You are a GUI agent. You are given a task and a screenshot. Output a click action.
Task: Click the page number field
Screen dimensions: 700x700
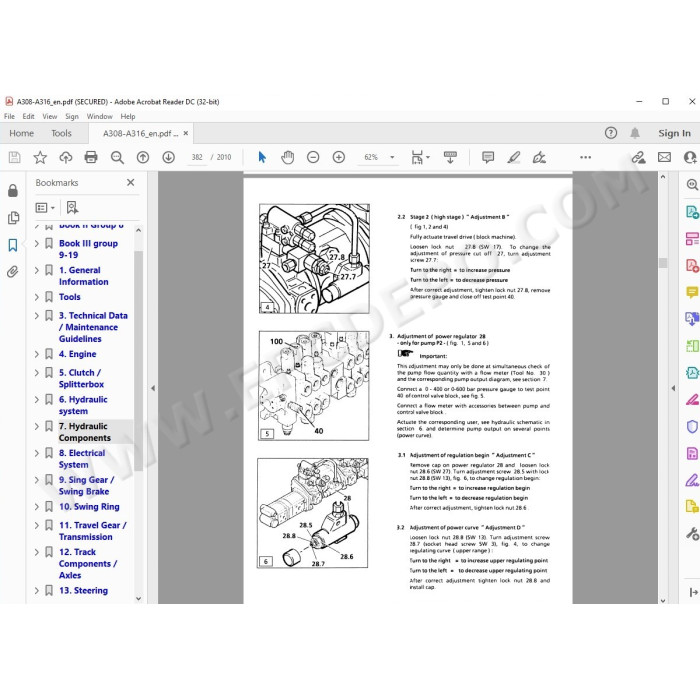tap(197, 157)
